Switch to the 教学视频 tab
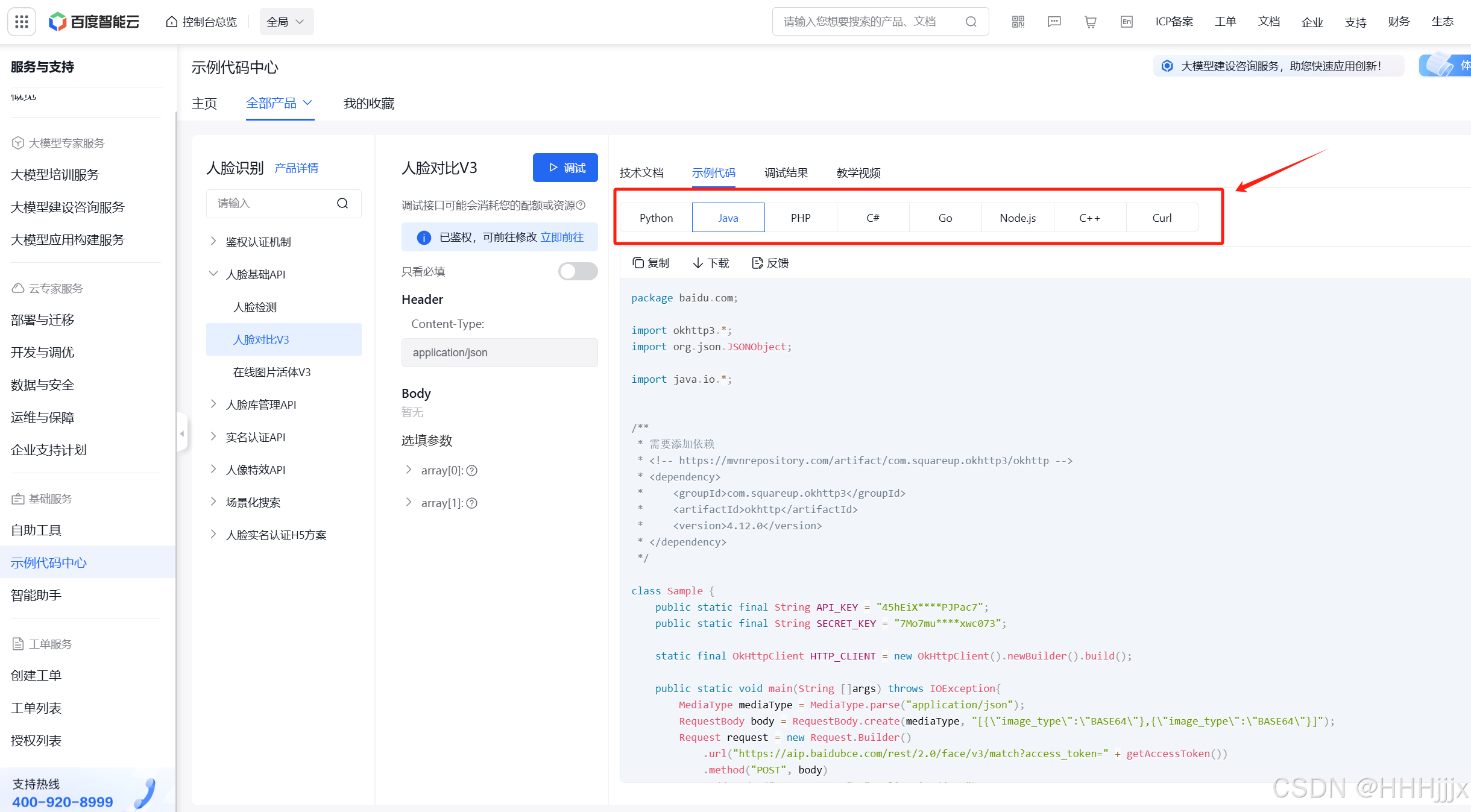 tap(858, 173)
